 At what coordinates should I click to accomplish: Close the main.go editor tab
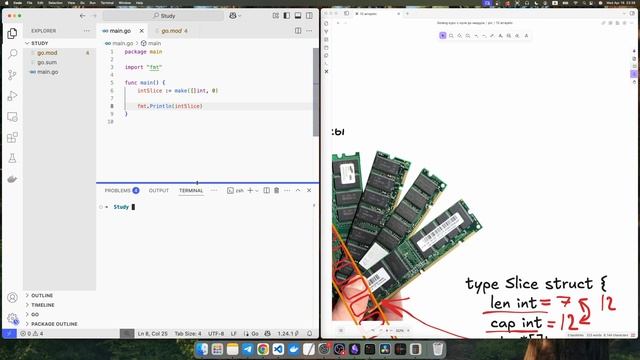point(142,31)
